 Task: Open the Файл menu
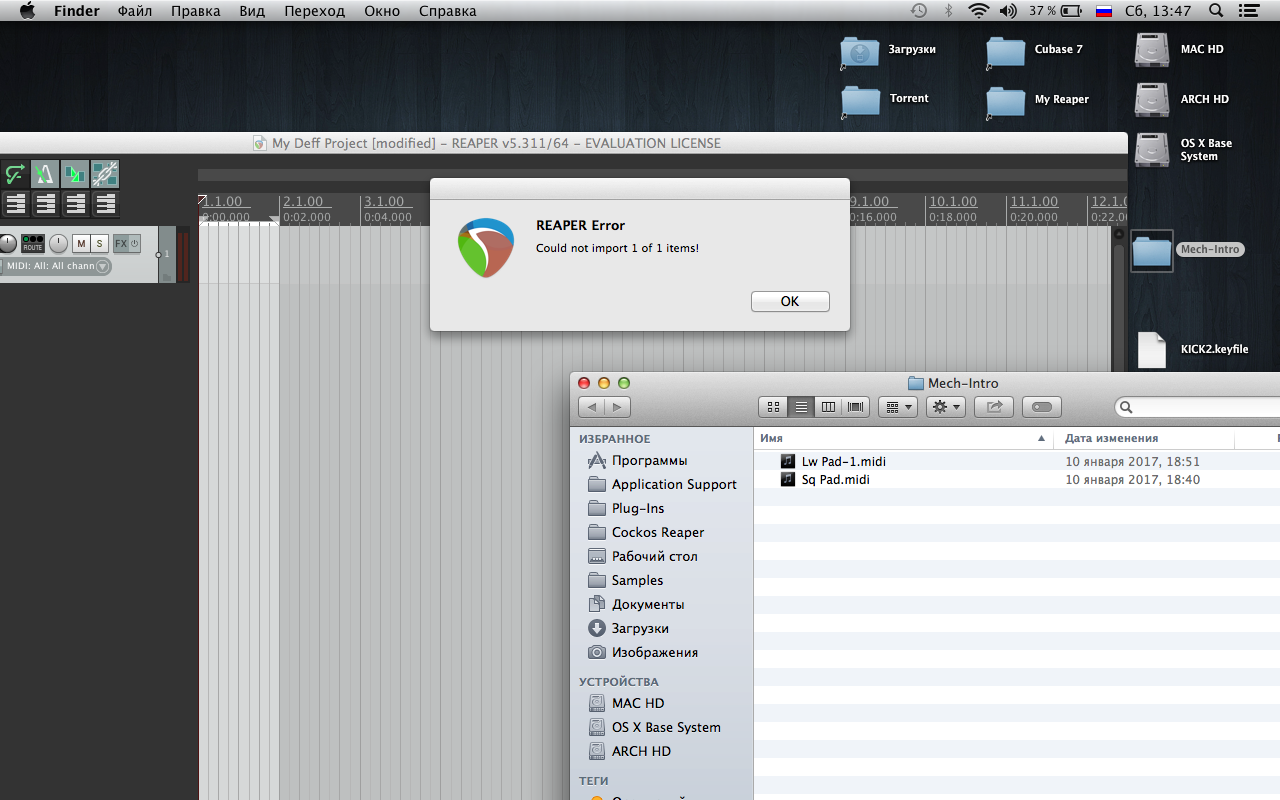pyautogui.click(x=135, y=11)
